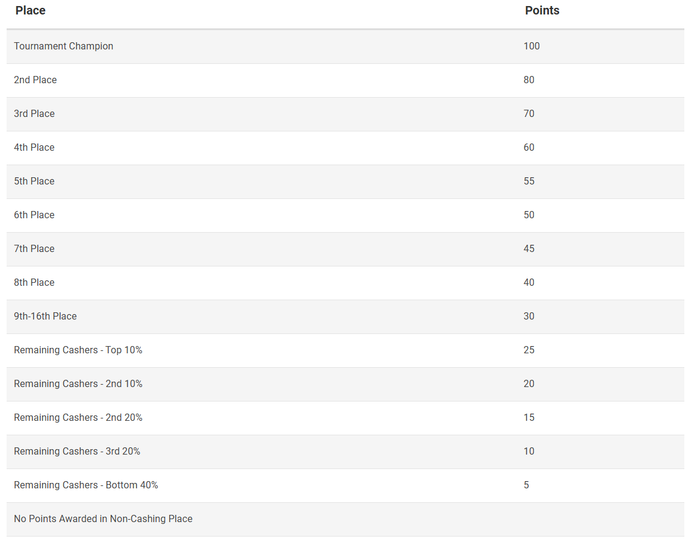Click the 40 points value
This screenshot has width=700, height=542.
click(529, 283)
